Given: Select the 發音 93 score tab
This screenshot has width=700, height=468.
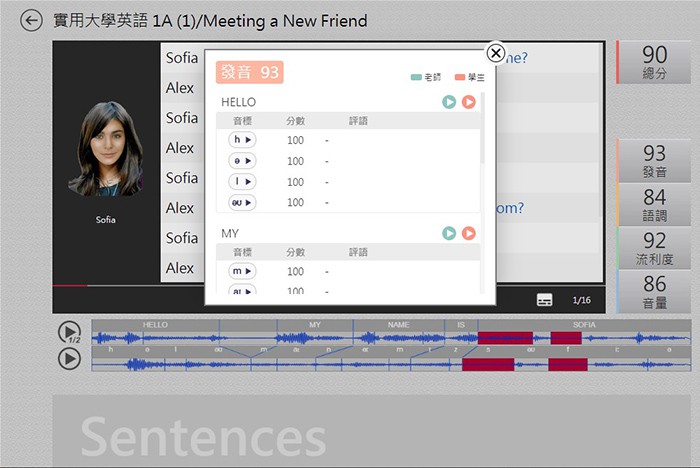Looking at the screenshot, I should click(x=654, y=160).
